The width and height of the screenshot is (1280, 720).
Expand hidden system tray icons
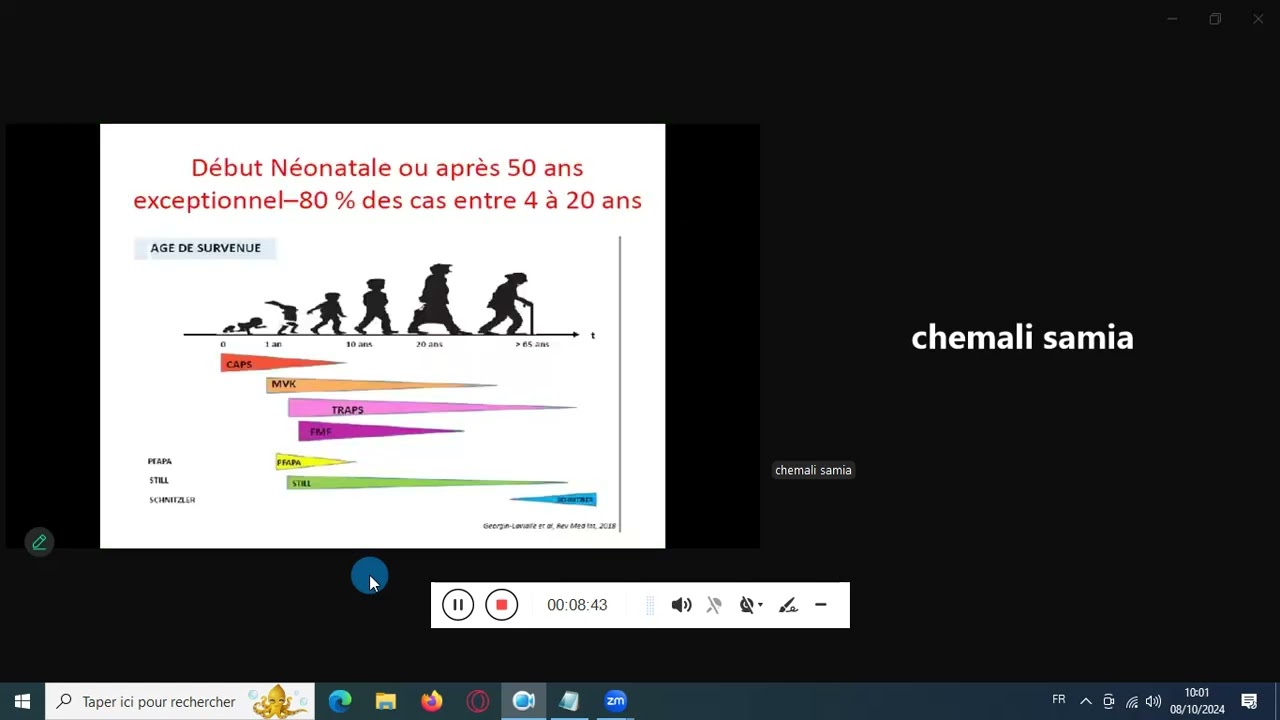click(1086, 701)
